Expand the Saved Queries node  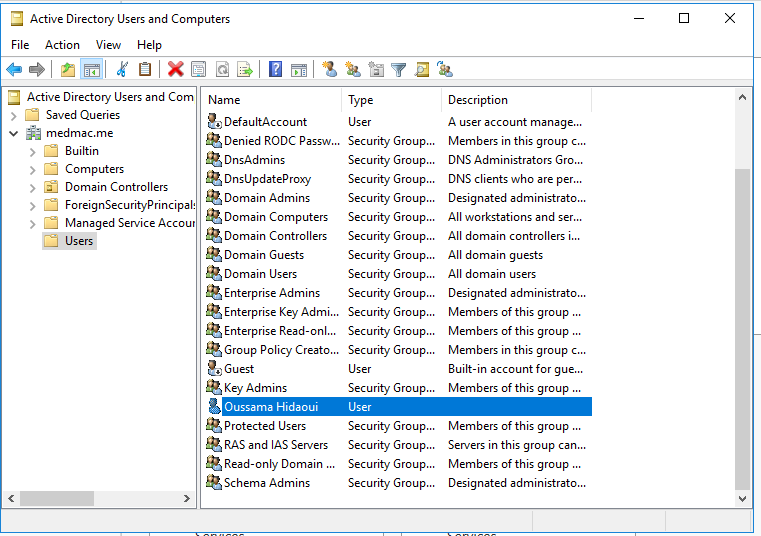tap(14, 116)
